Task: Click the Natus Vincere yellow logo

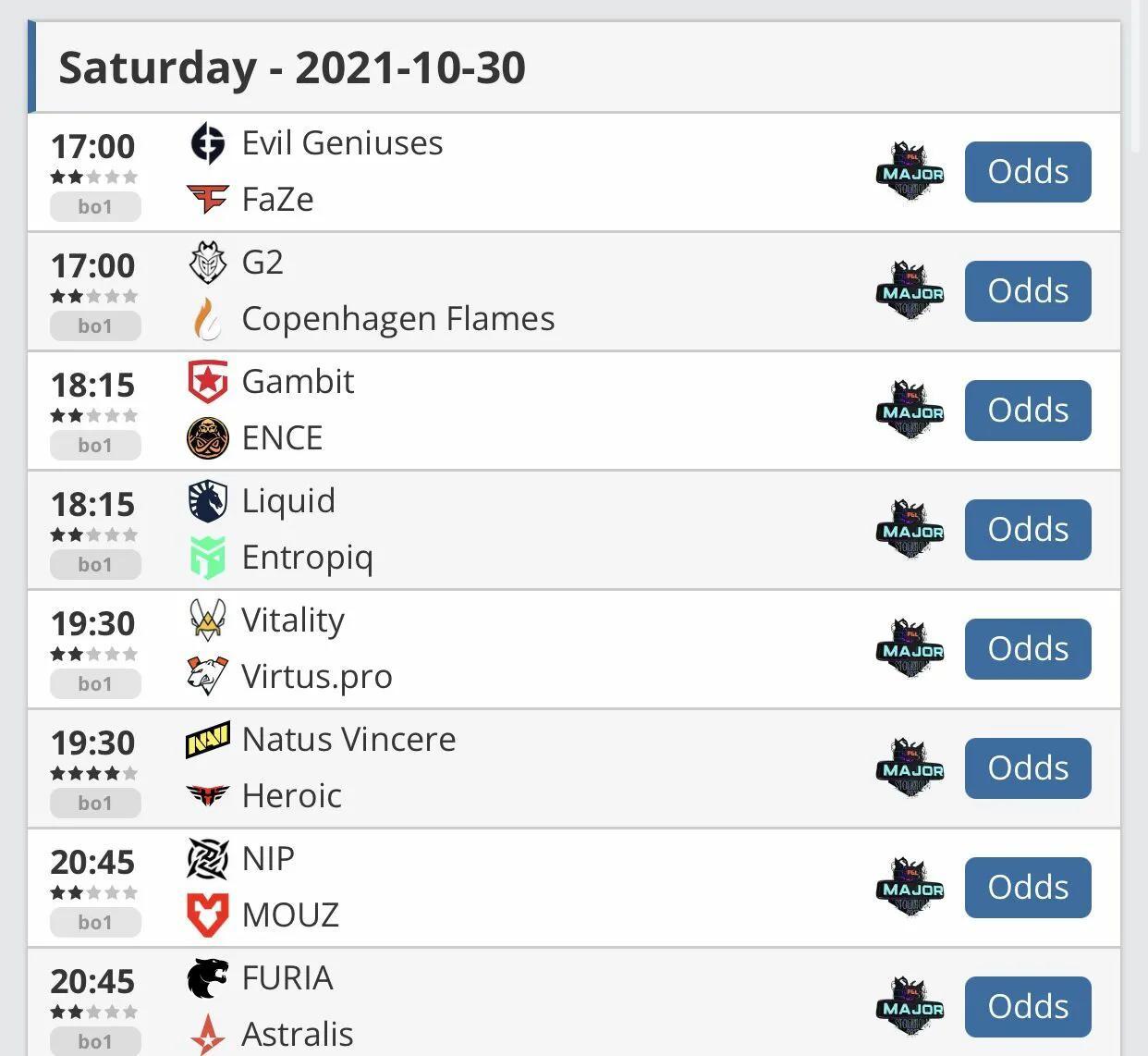Action: (x=207, y=740)
